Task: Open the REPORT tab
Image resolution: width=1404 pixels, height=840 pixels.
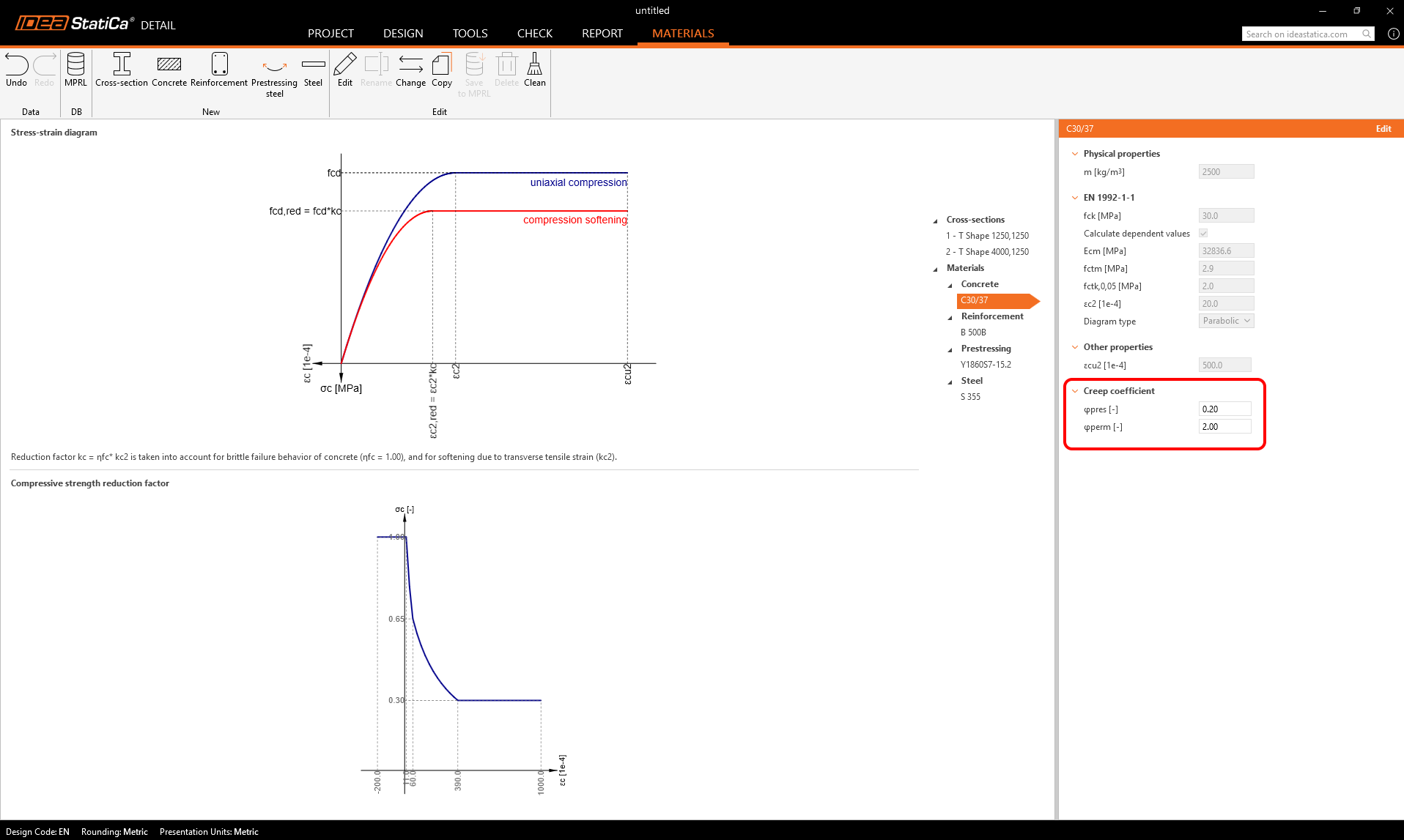Action: 602,34
